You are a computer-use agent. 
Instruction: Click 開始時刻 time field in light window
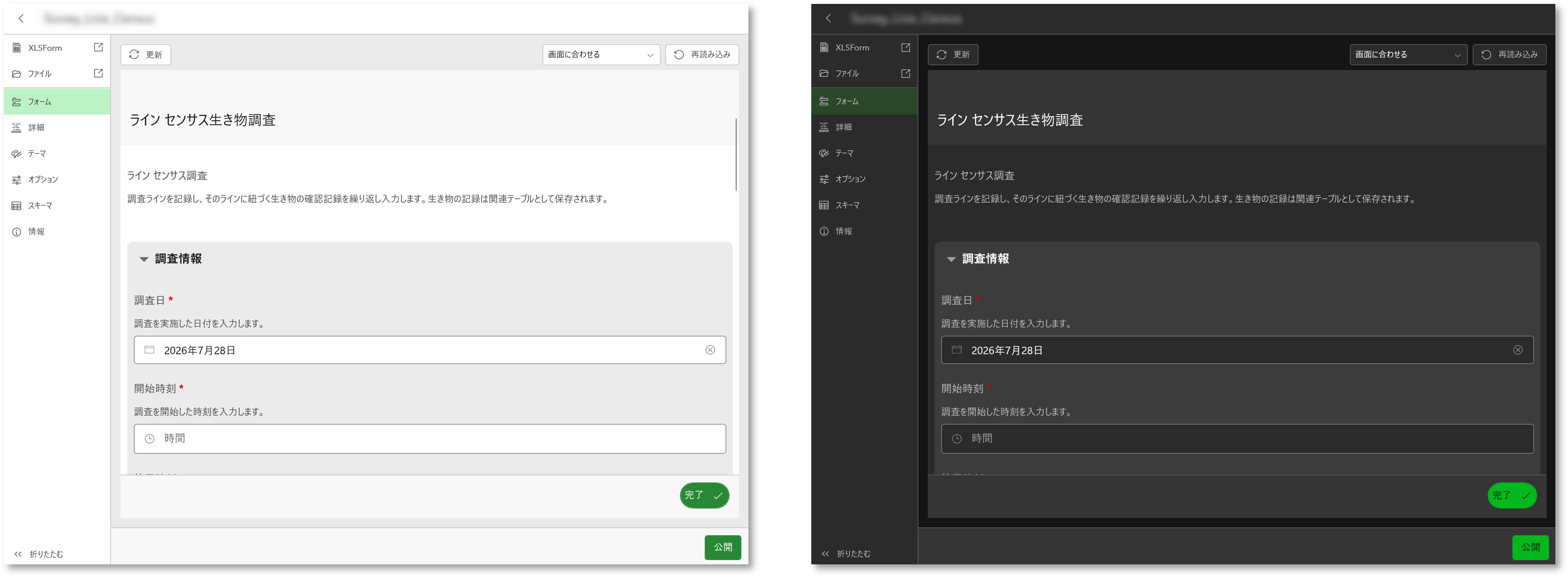click(430, 438)
